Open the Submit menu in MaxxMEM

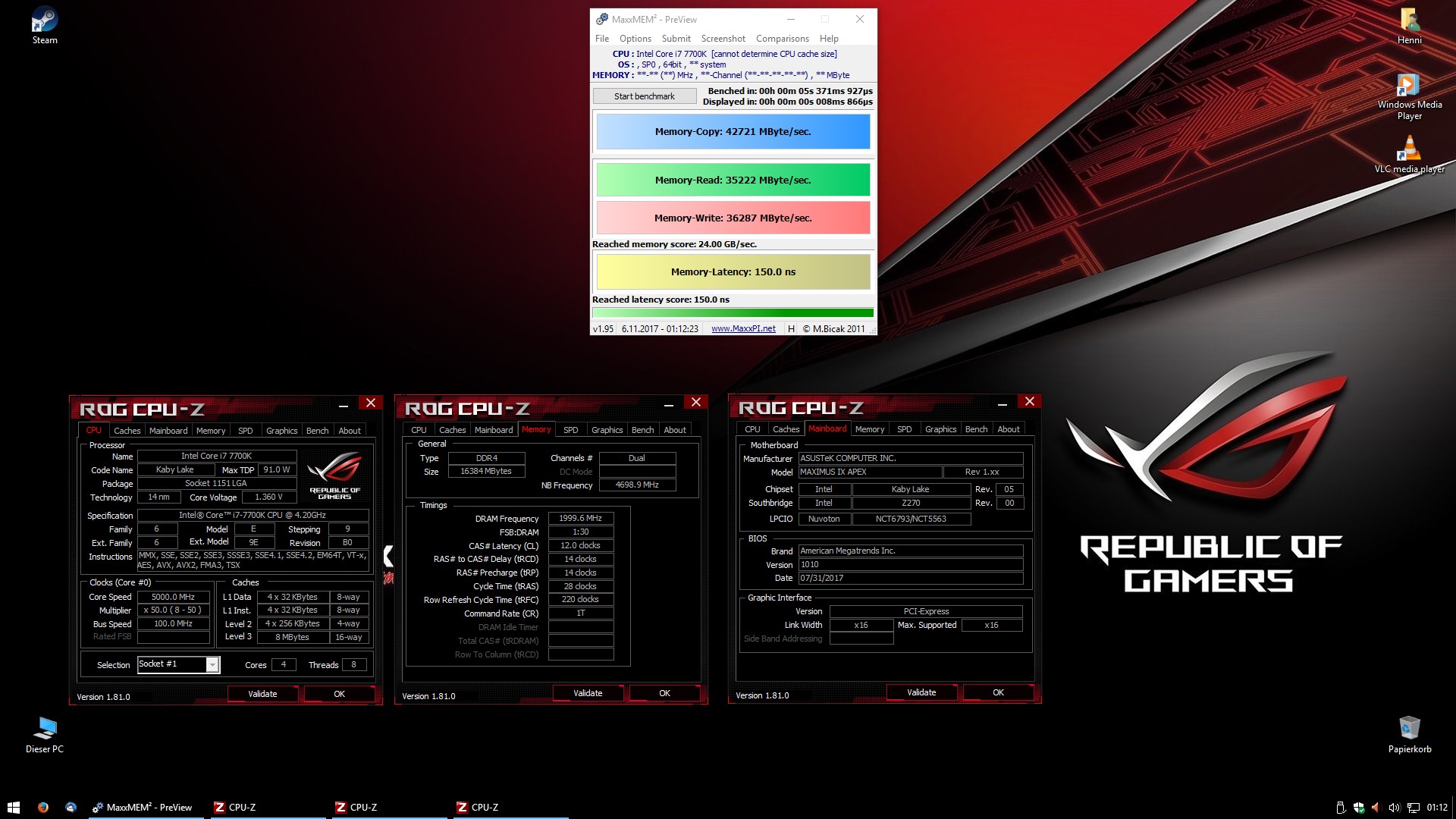click(676, 39)
